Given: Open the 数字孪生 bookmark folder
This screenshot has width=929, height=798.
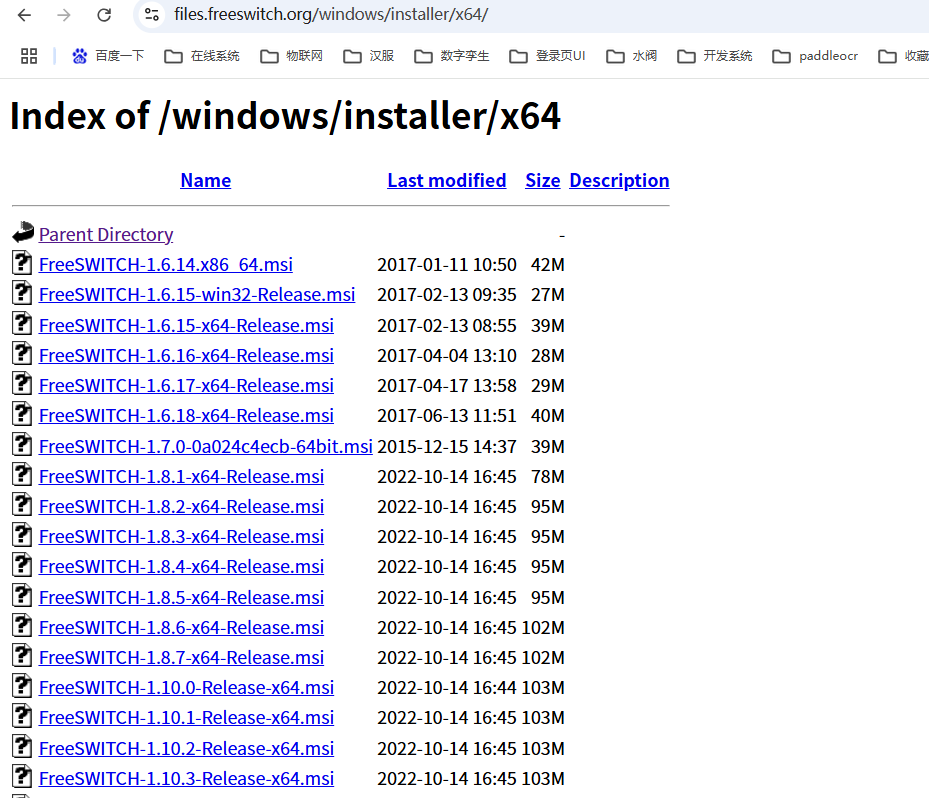Looking at the screenshot, I should click(452, 56).
